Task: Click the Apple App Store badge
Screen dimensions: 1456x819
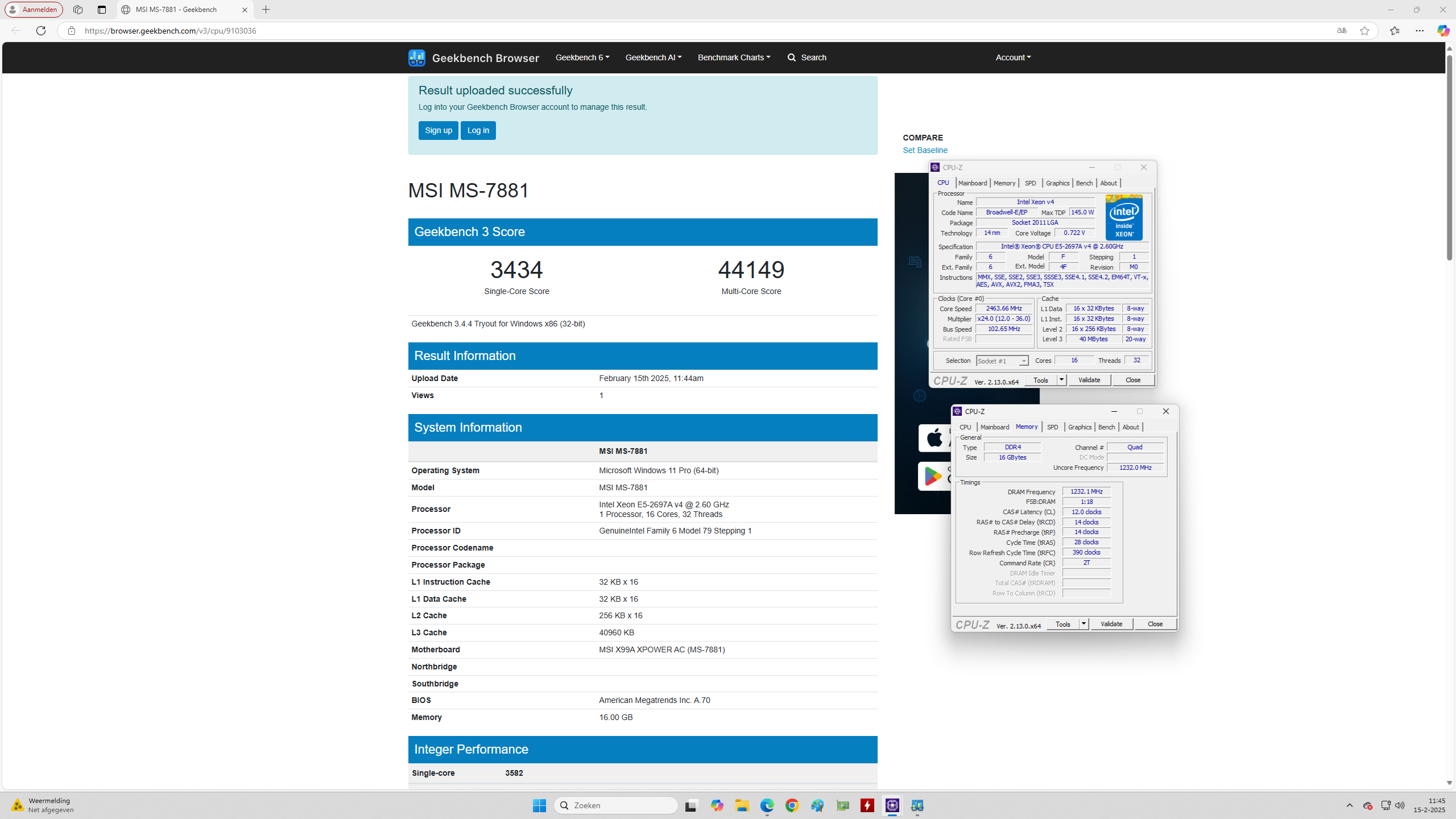Action: point(934,438)
